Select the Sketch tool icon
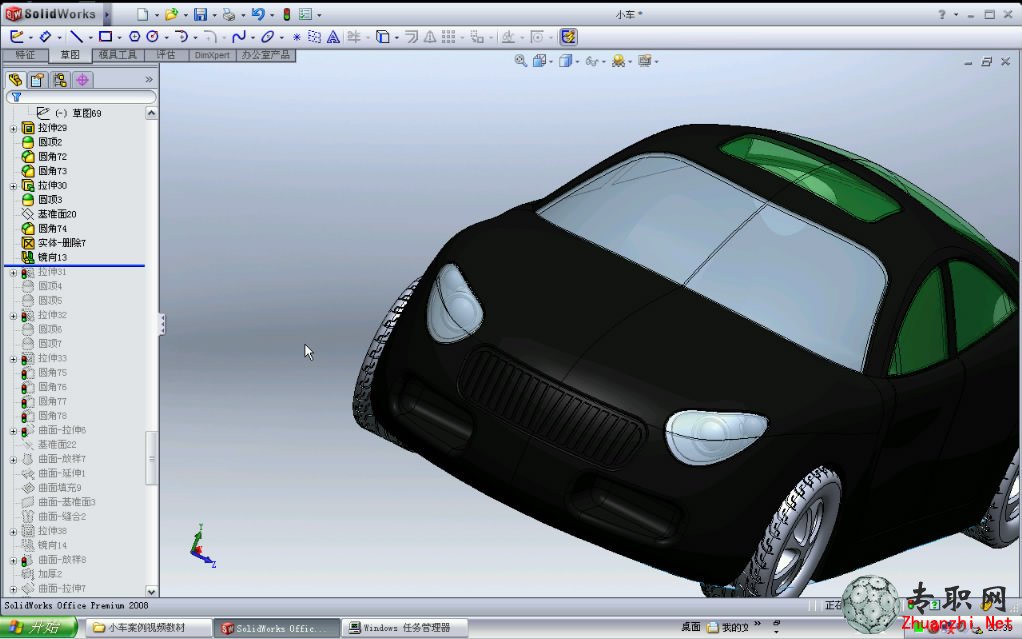The height and width of the screenshot is (639, 1022). (16, 37)
